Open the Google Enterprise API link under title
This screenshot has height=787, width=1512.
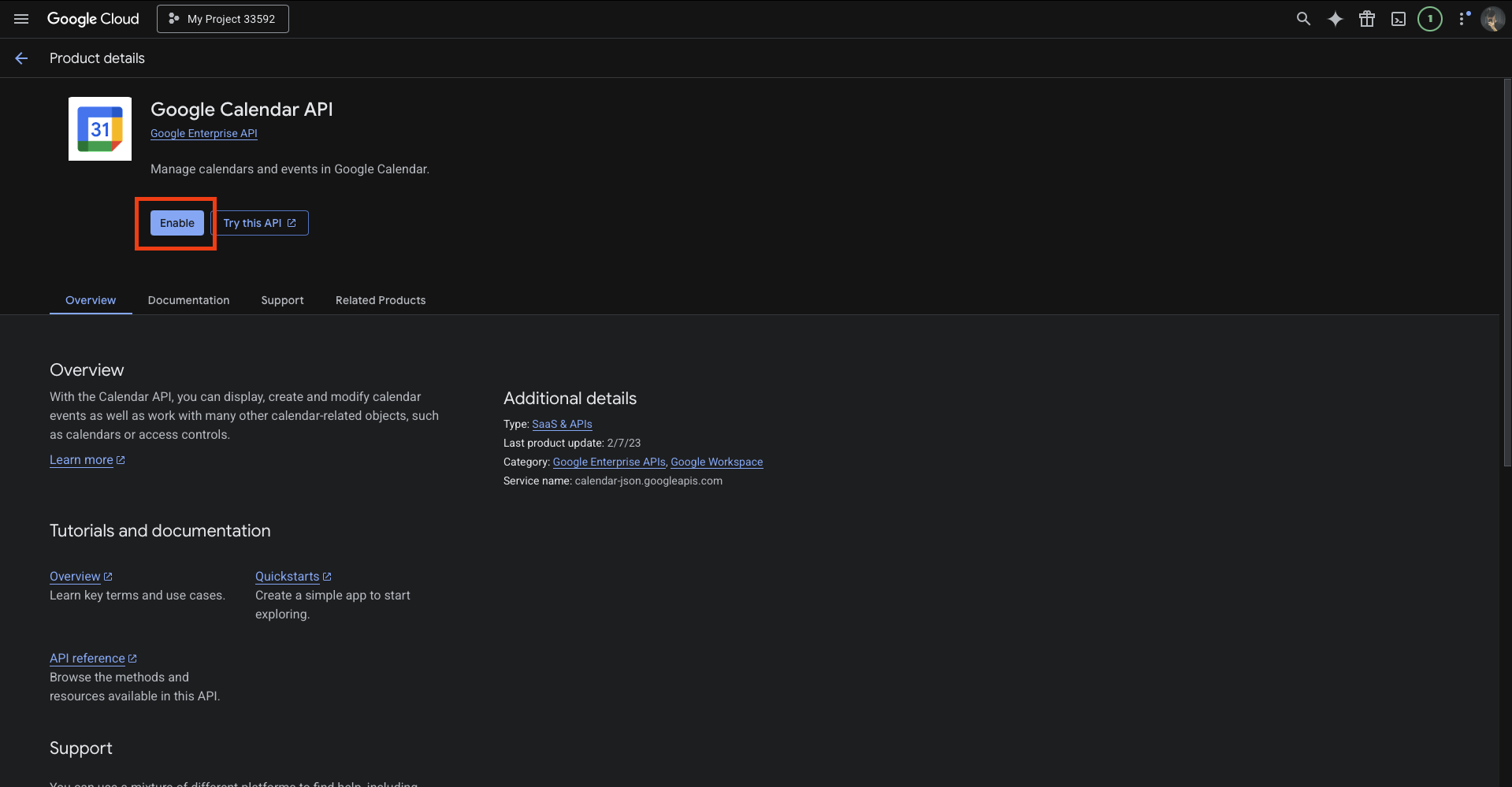pos(204,133)
